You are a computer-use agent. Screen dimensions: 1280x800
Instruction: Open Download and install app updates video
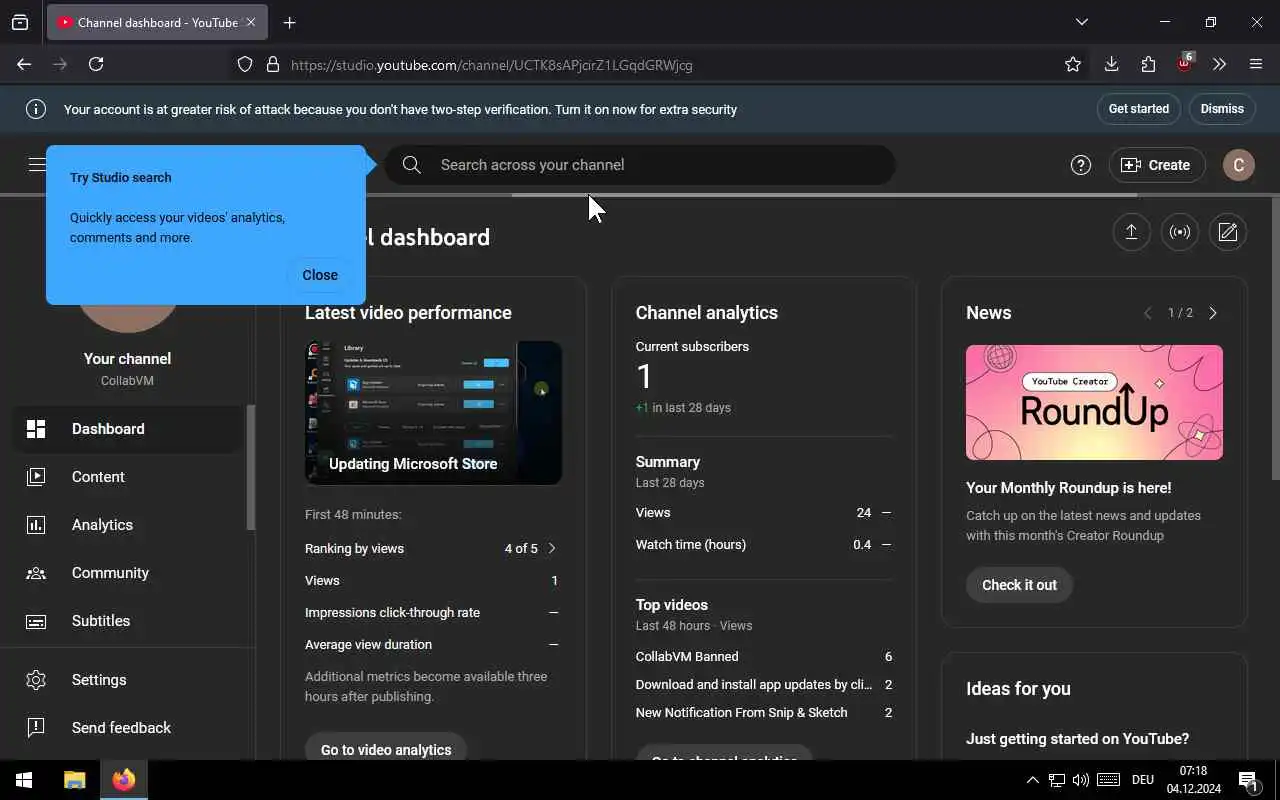754,685
